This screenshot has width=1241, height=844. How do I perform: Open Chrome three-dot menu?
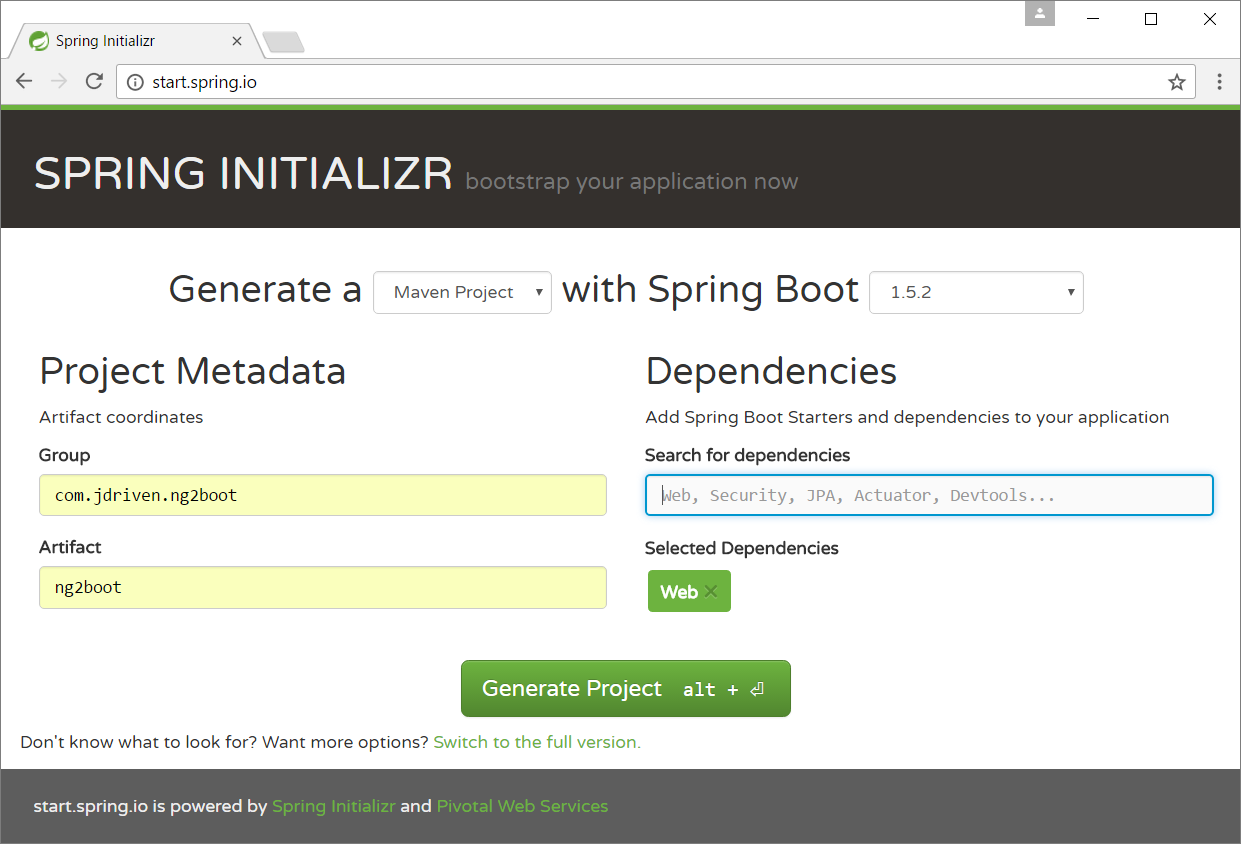(x=1219, y=82)
